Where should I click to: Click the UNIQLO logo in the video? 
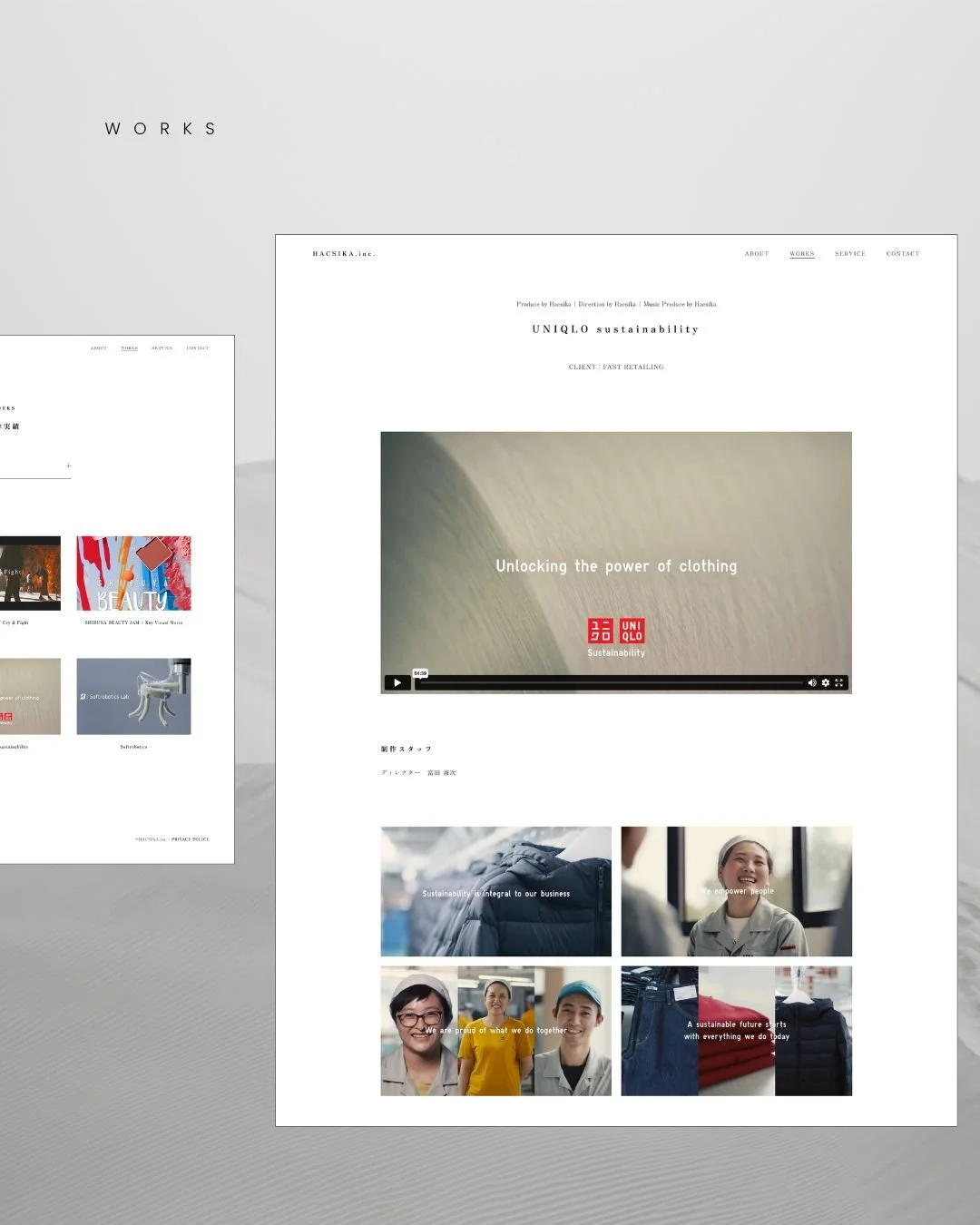(x=616, y=631)
